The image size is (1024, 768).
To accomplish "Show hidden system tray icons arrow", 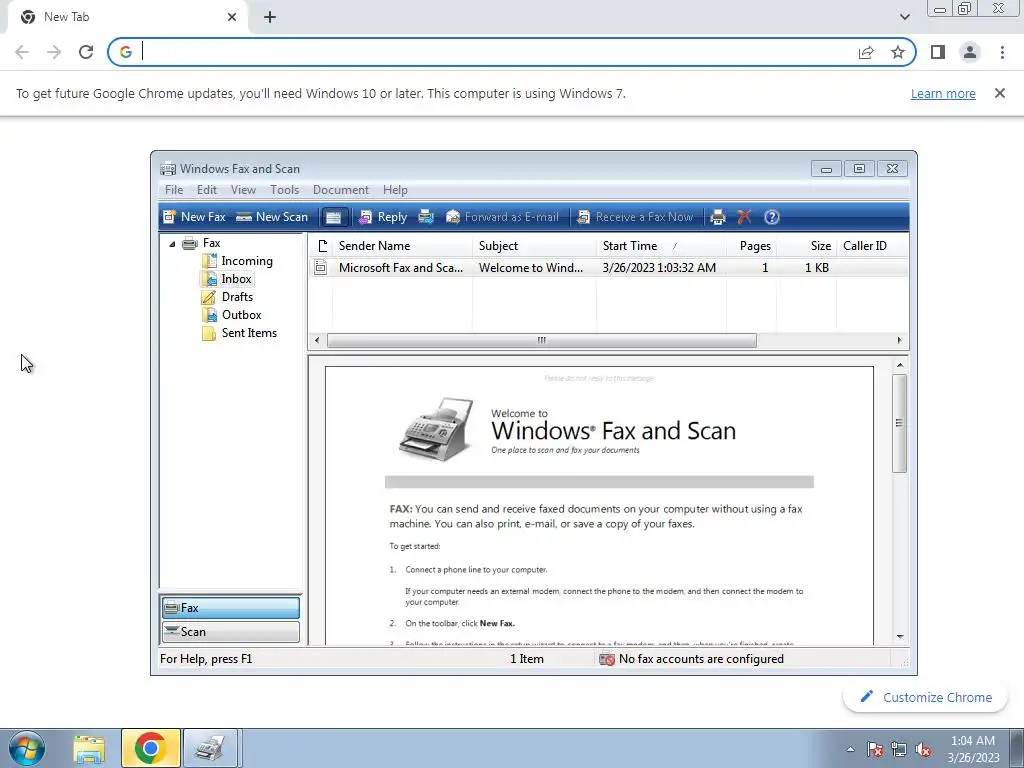I will pos(850,749).
